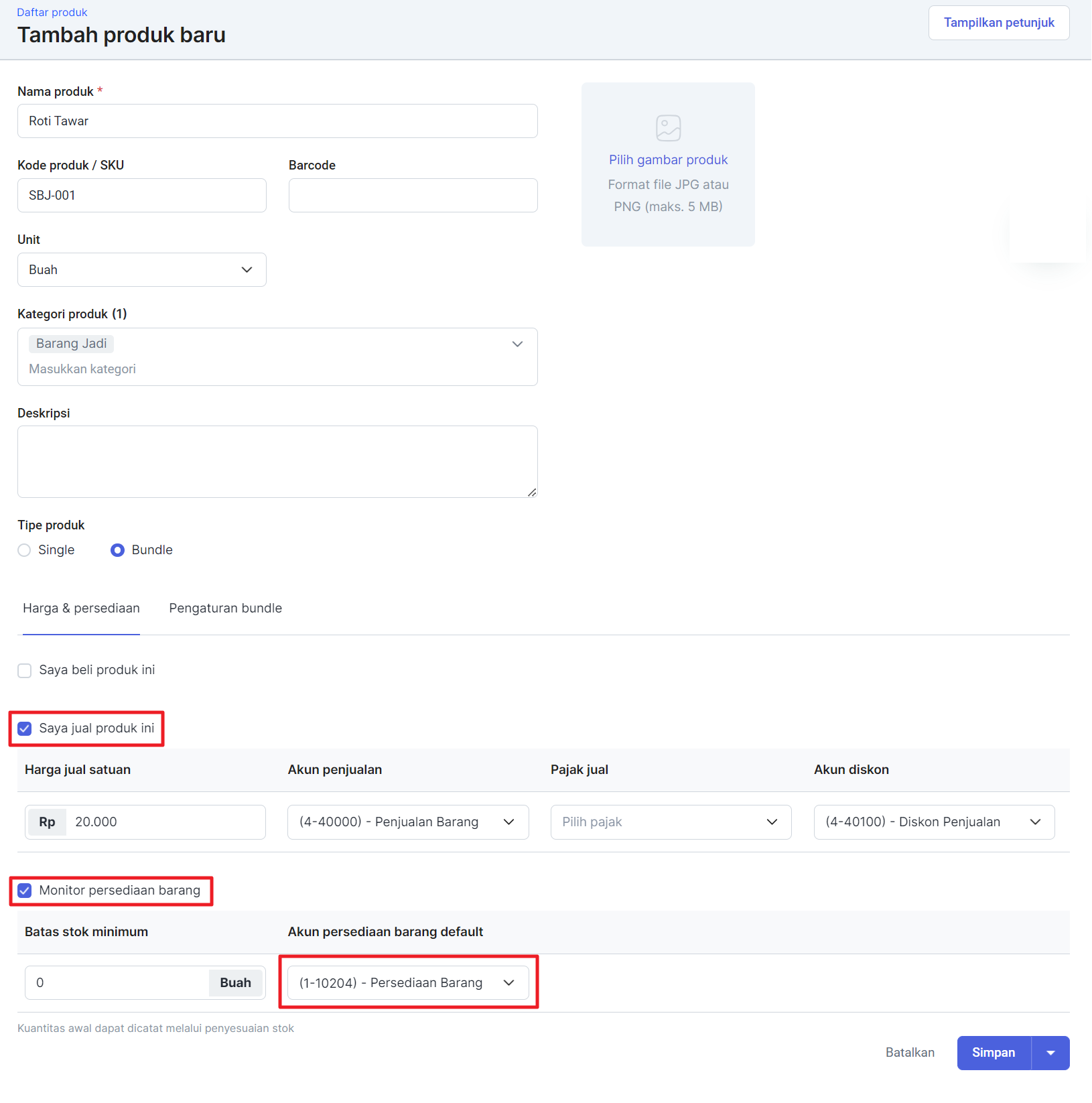Click the Tampilkan petunjuk button
Screen dimensions: 1092x1103
click(x=999, y=23)
